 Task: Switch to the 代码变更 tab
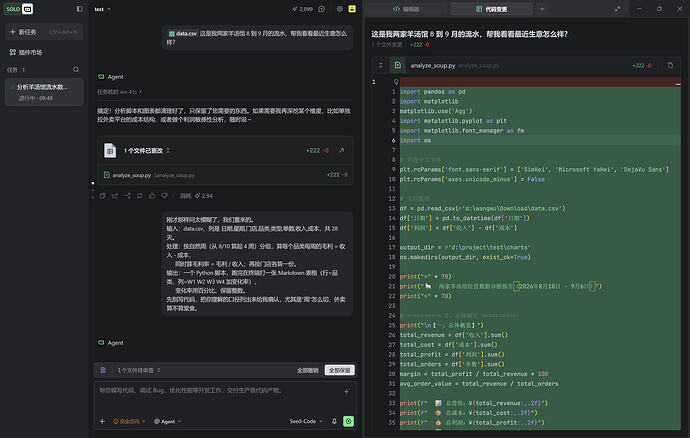click(492, 9)
